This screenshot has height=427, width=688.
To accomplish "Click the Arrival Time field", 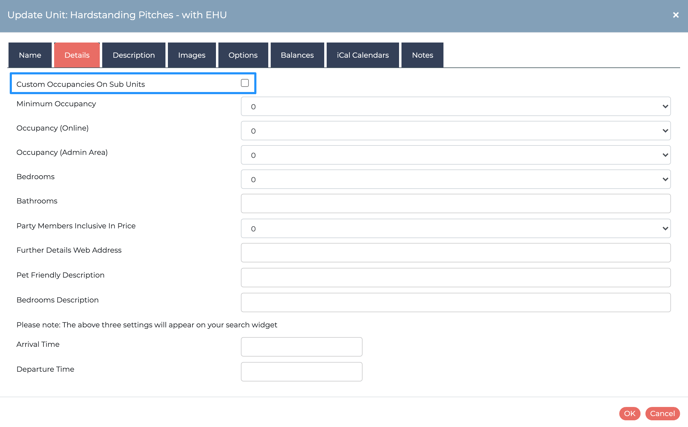I will point(301,347).
